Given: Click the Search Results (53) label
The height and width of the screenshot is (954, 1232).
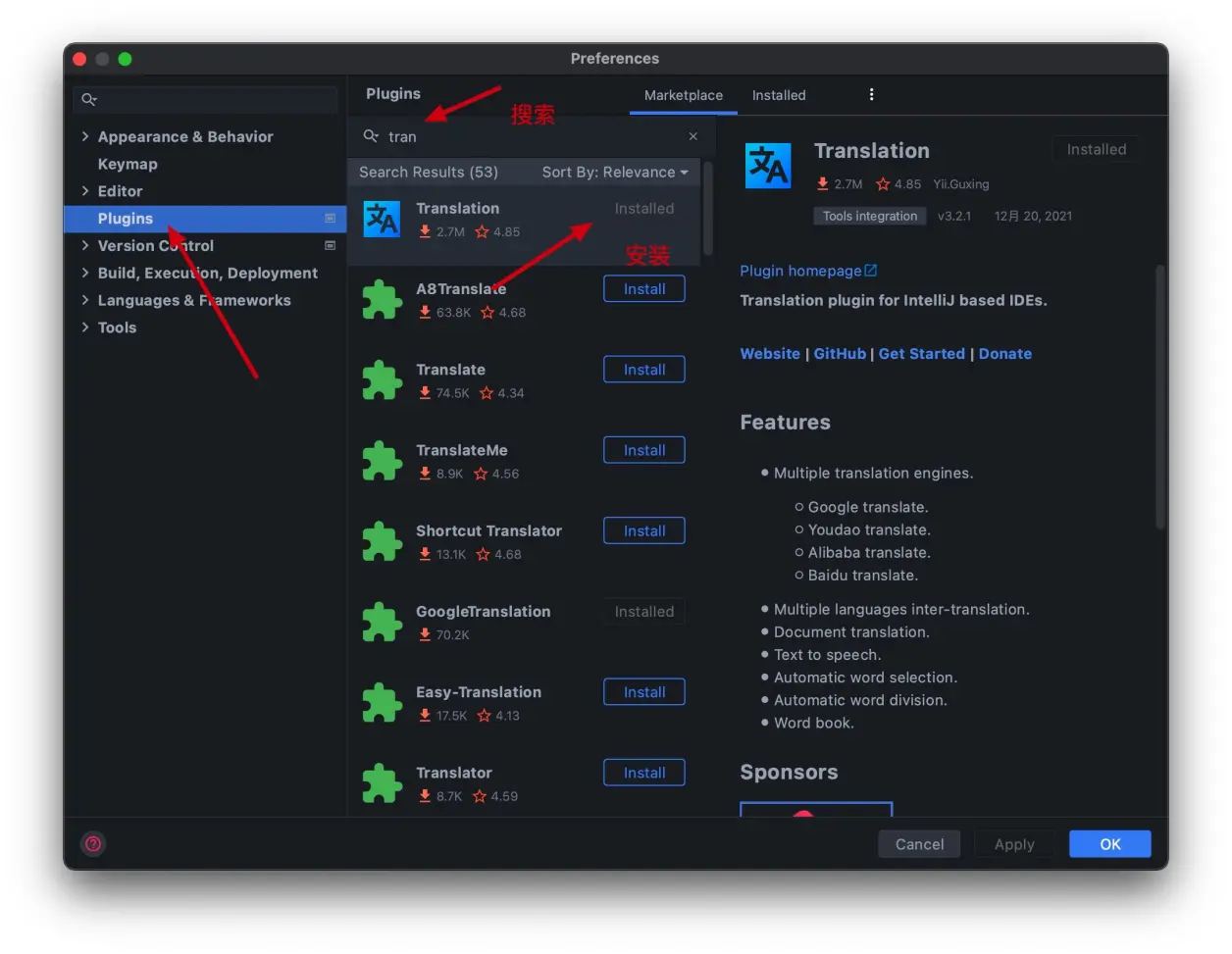Looking at the screenshot, I should 429,172.
